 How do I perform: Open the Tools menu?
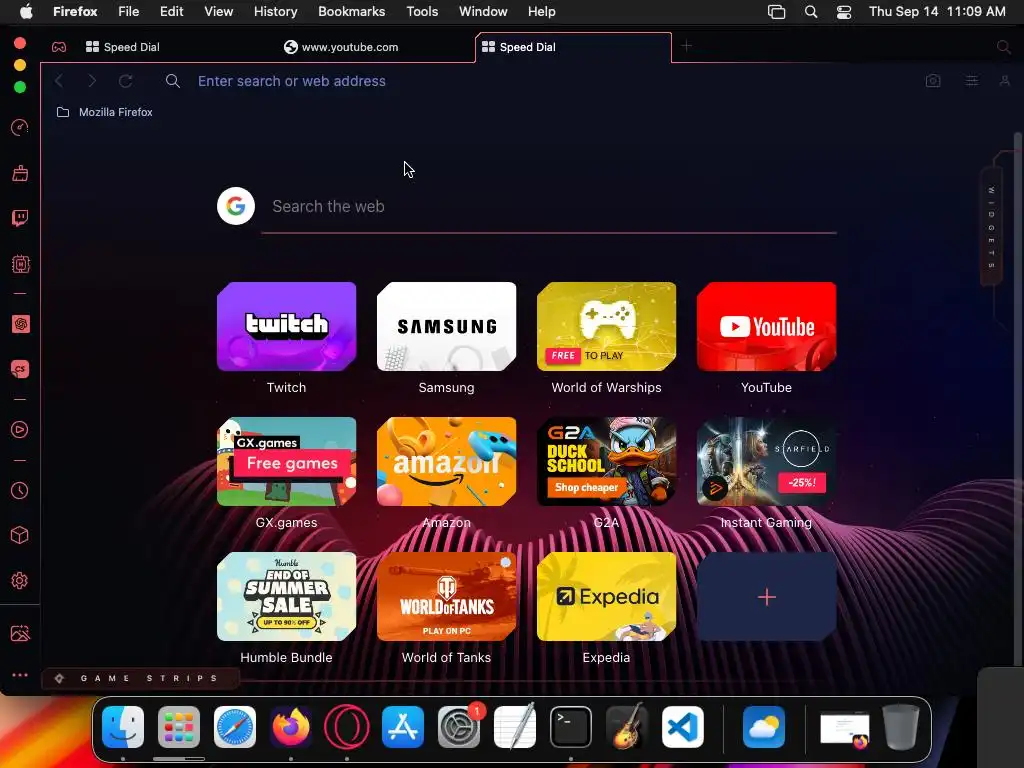click(x=422, y=12)
